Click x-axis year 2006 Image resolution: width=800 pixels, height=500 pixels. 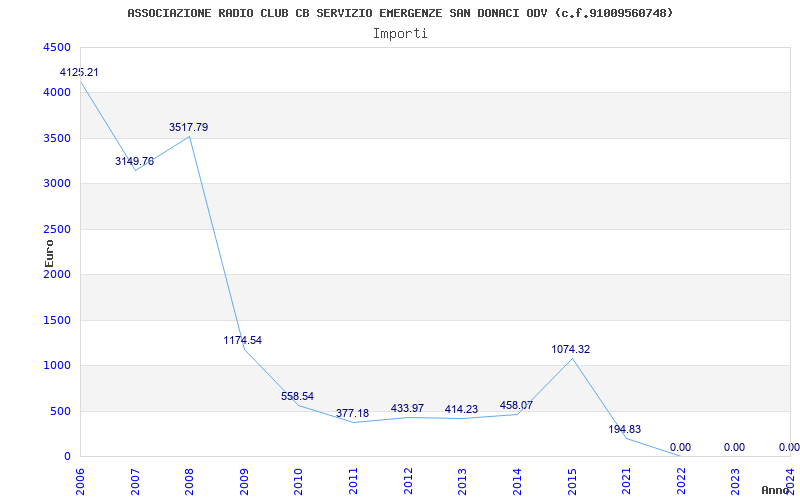tap(80, 481)
